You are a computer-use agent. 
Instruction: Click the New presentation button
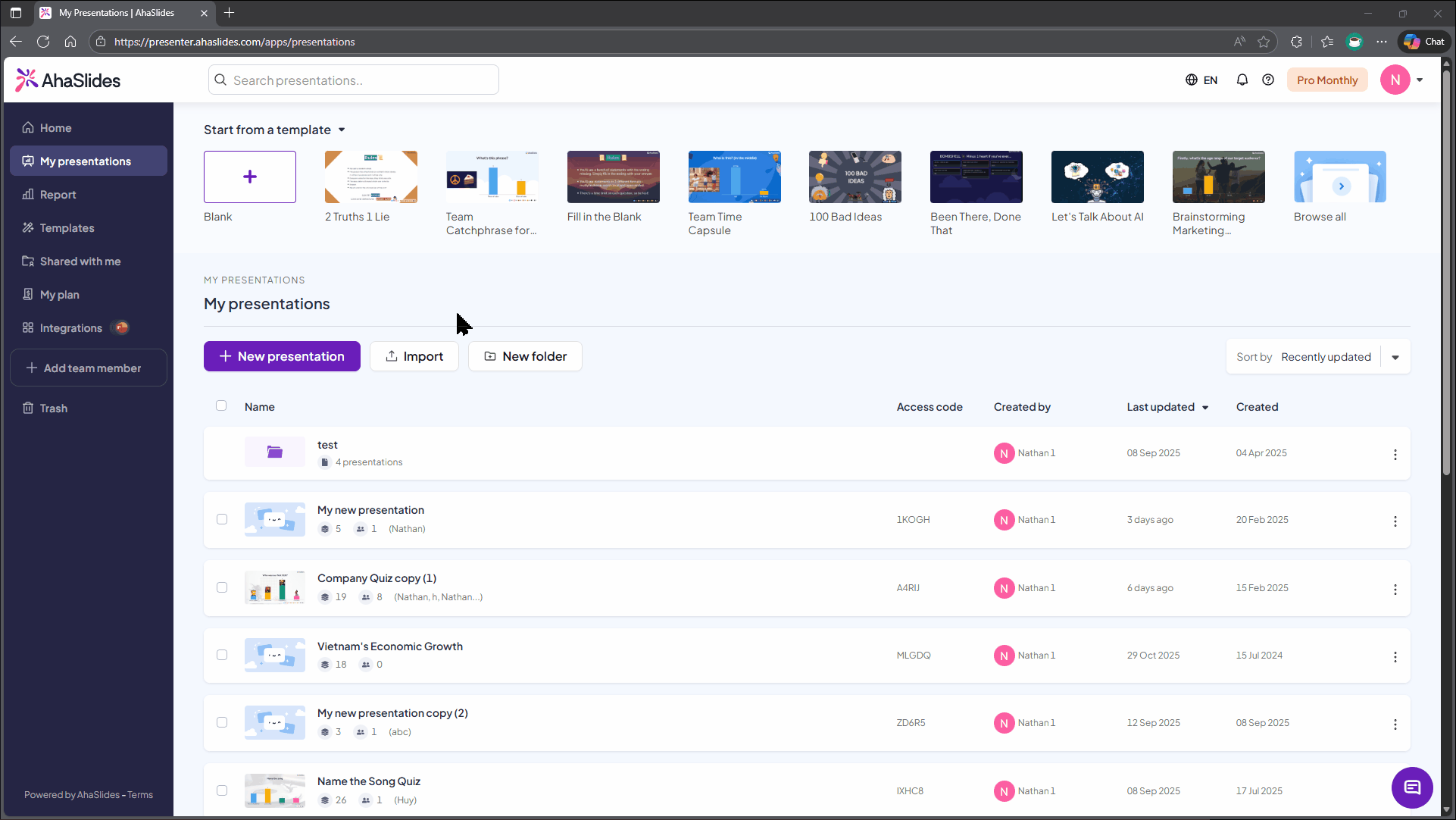pos(282,356)
